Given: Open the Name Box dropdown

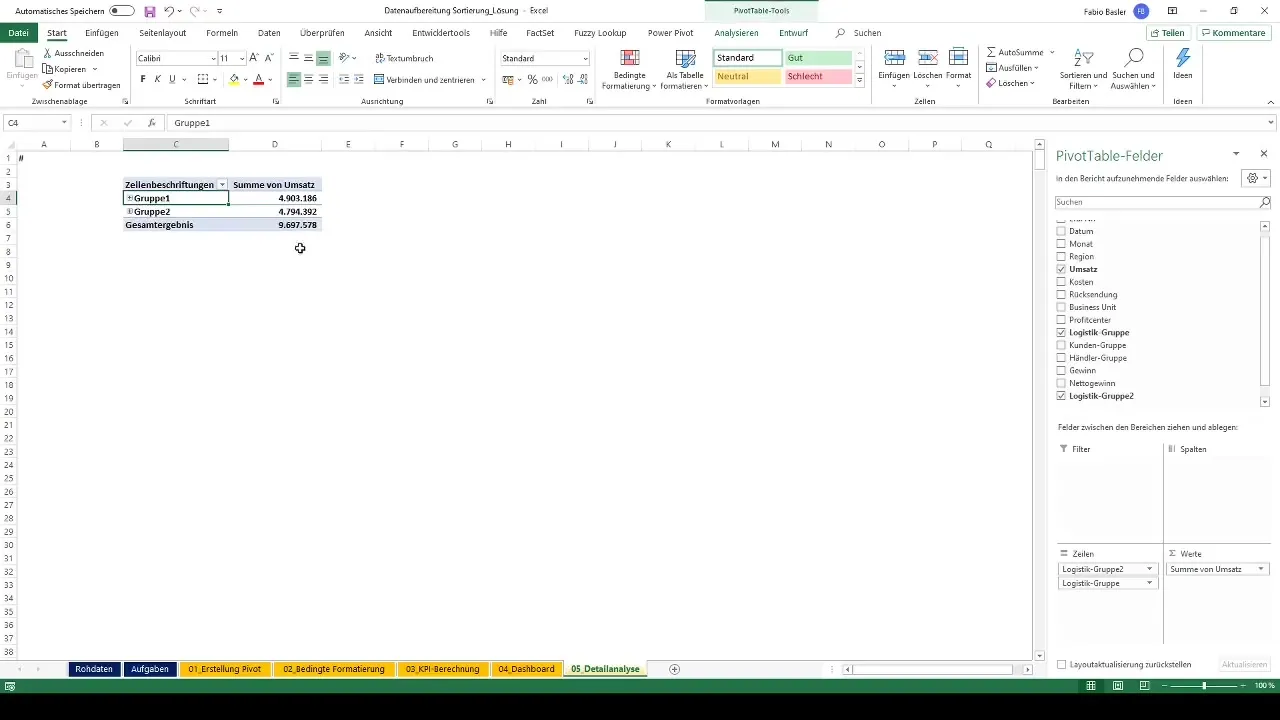Looking at the screenshot, I should (x=64, y=123).
